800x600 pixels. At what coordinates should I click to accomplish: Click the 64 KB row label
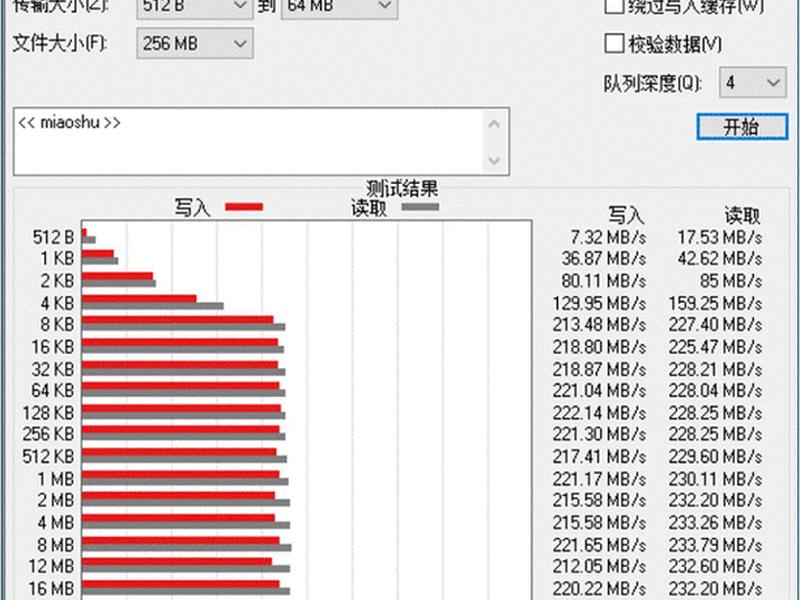[x=53, y=390]
